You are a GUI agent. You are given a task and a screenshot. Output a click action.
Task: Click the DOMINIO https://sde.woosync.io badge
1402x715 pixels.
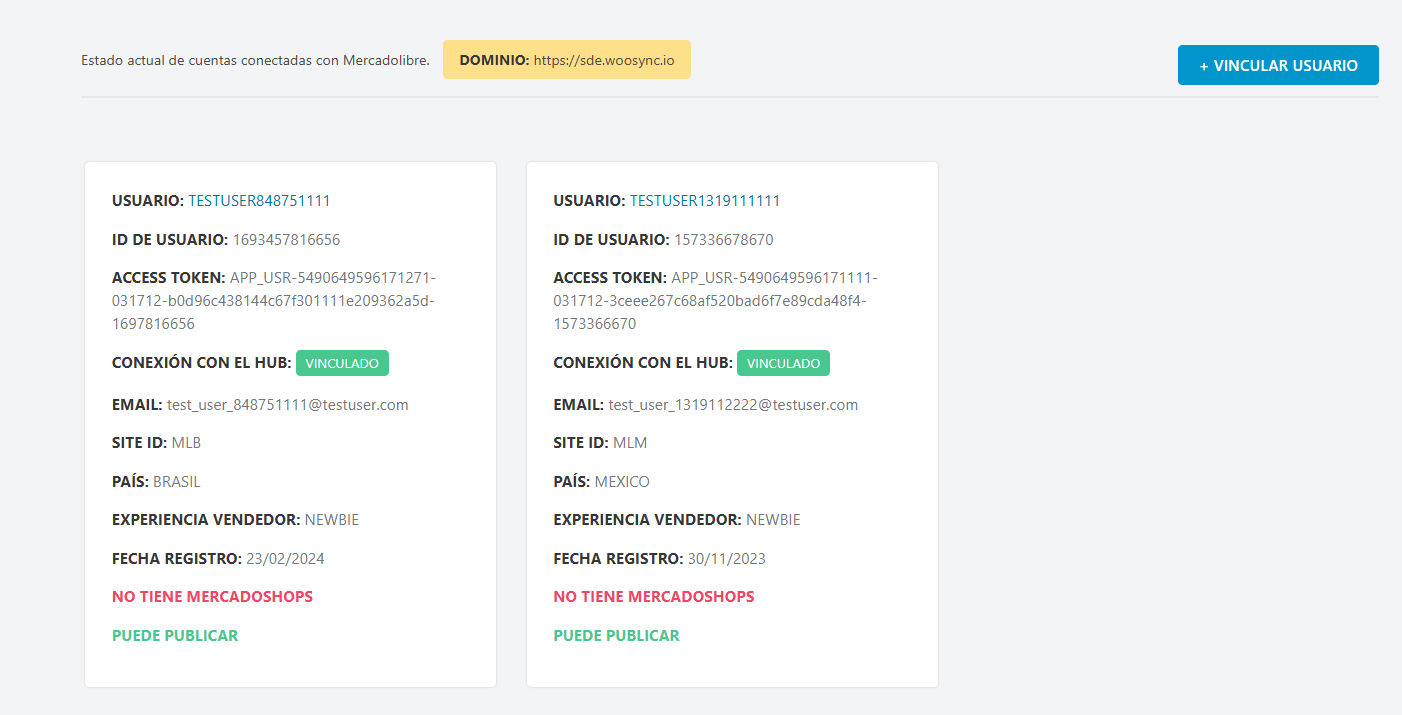[567, 60]
